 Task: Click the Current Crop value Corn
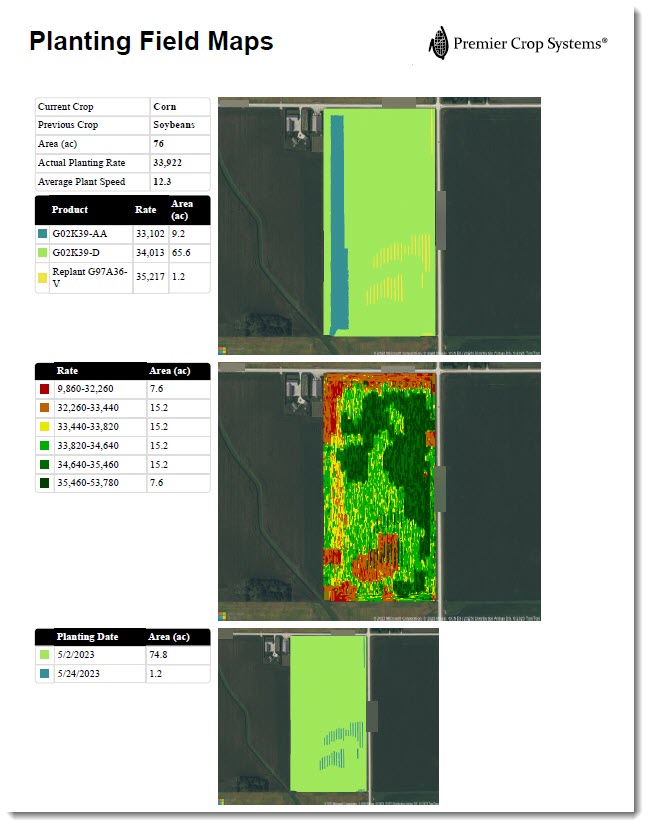point(164,106)
